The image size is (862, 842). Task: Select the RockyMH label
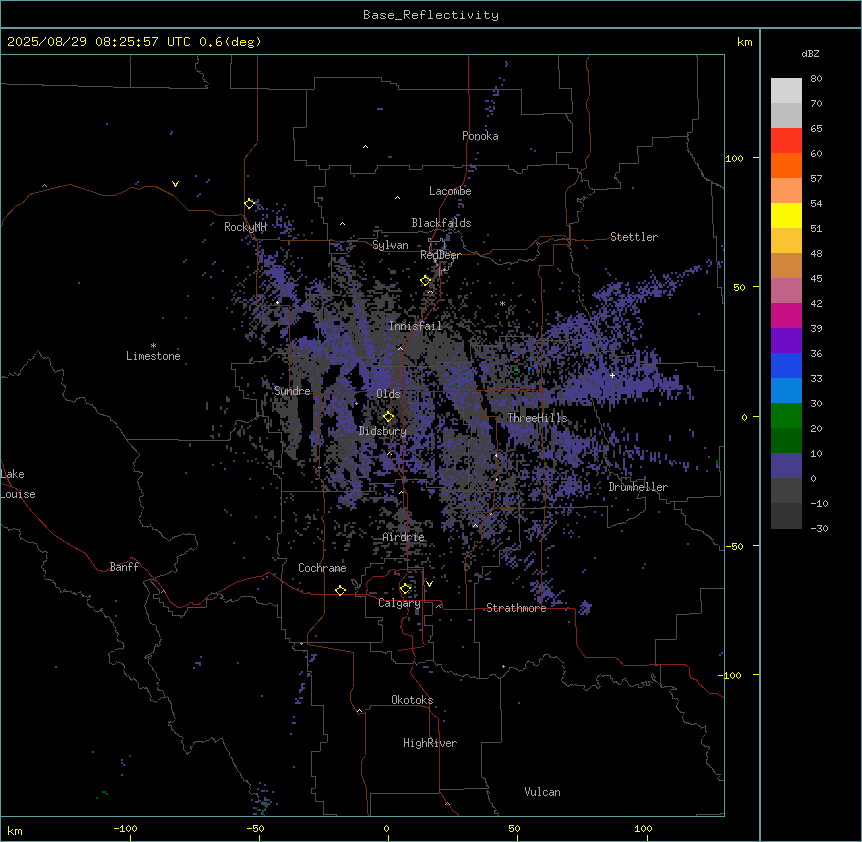tap(245, 227)
